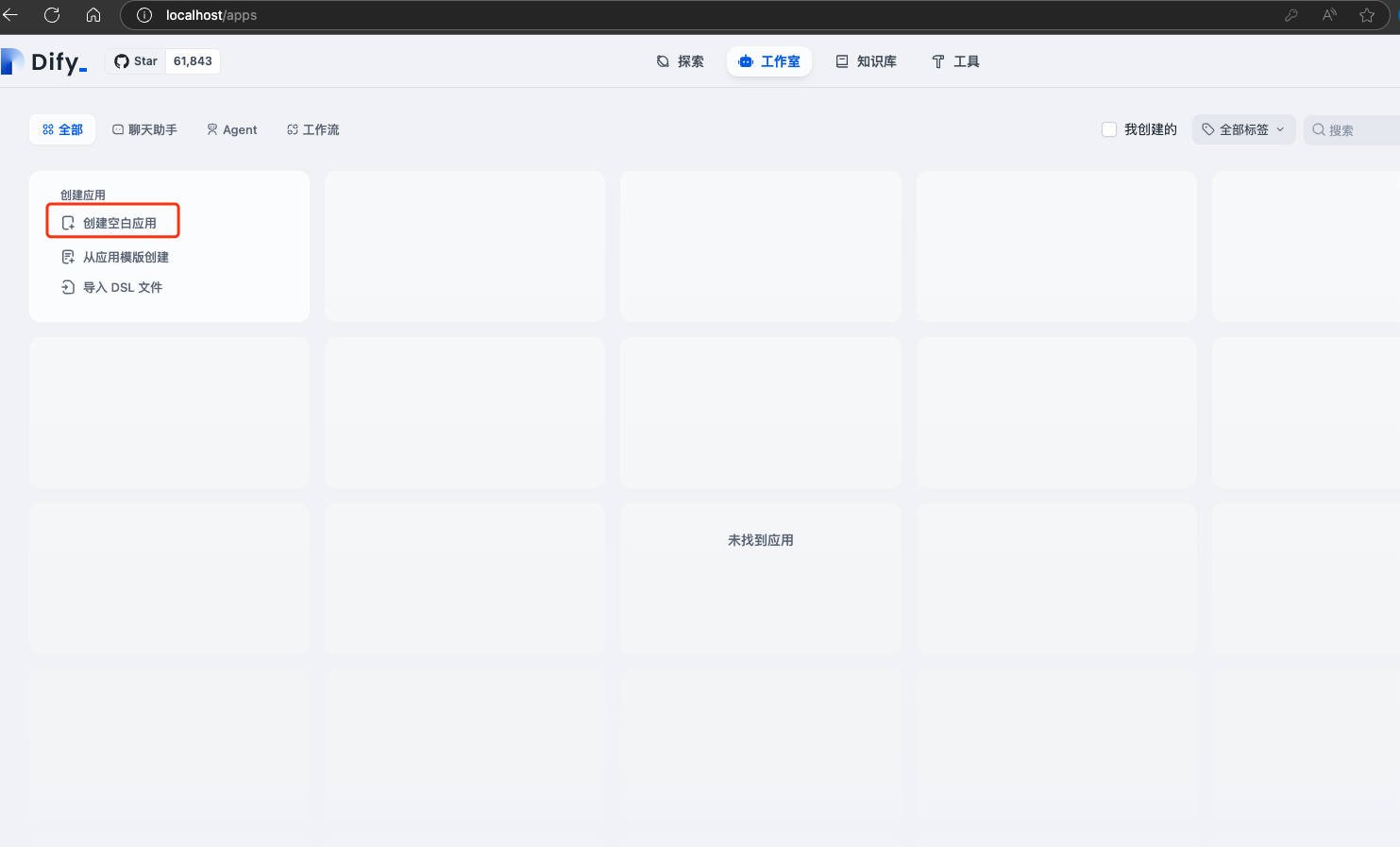Click the browser back arrow

pyautogui.click(x=11, y=15)
